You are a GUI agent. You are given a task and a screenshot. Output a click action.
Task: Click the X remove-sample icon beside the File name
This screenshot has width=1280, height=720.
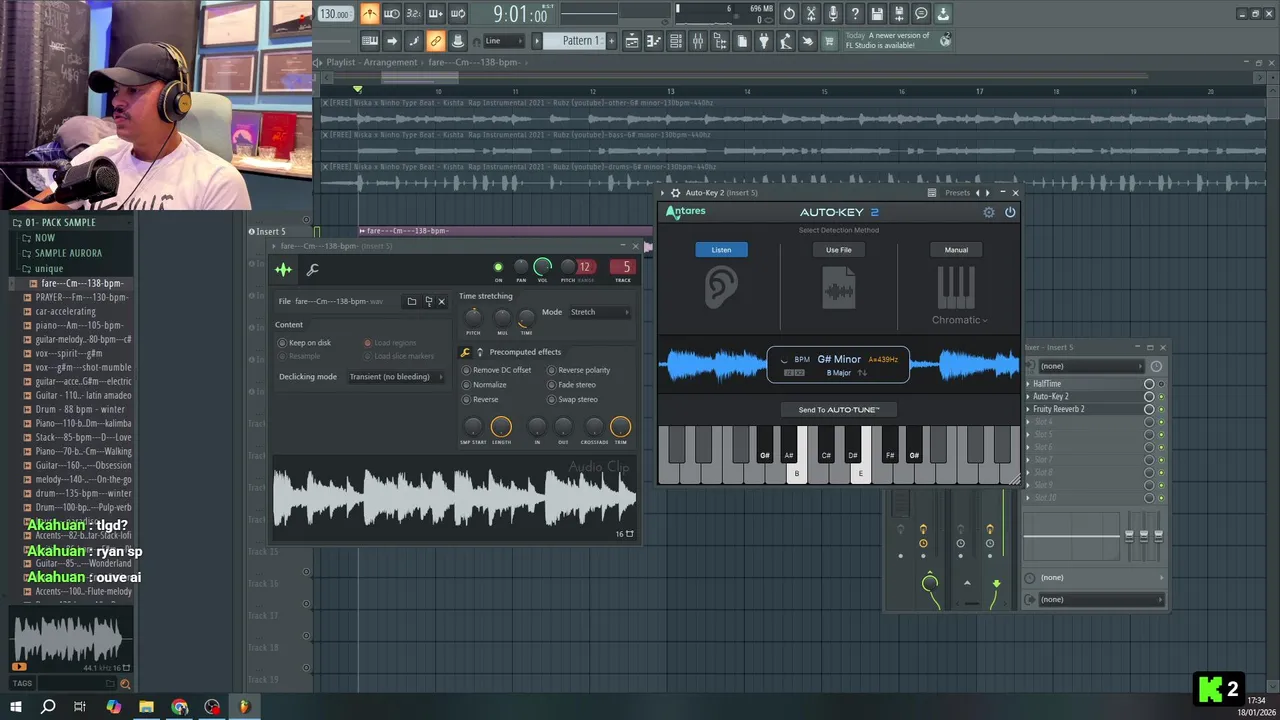[441, 301]
